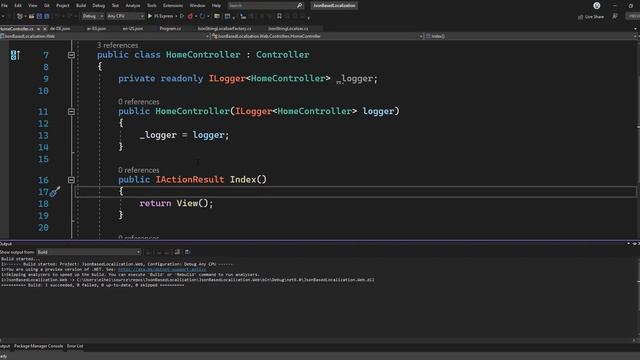640x360 pixels.
Task: Click 0 references CodeLens above constructor
Action: (139, 102)
